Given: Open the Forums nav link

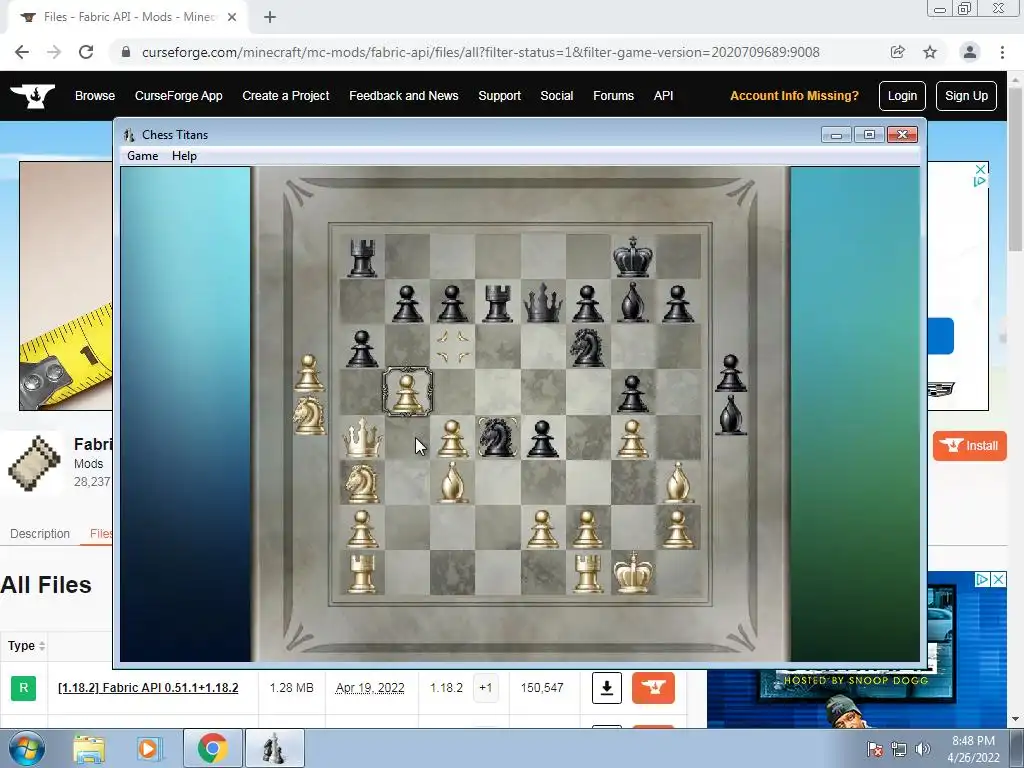Looking at the screenshot, I should point(613,96).
